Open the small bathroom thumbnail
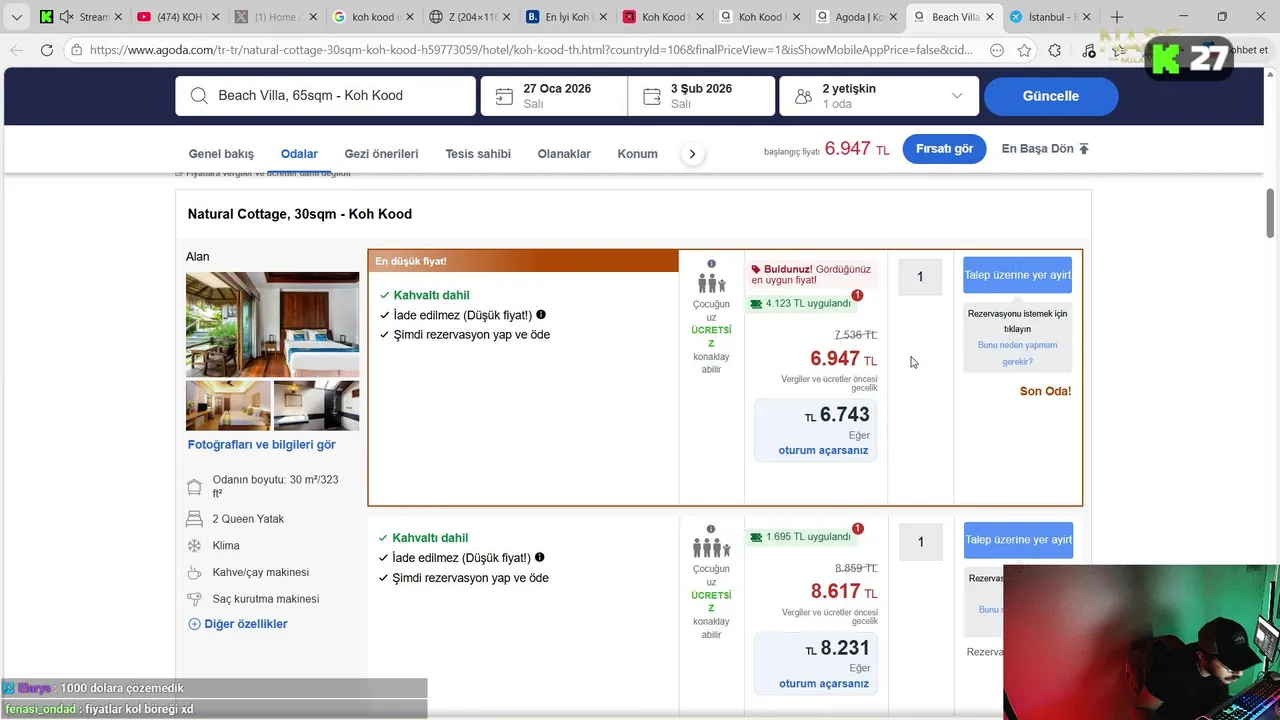This screenshot has height=720, width=1280. (316, 405)
